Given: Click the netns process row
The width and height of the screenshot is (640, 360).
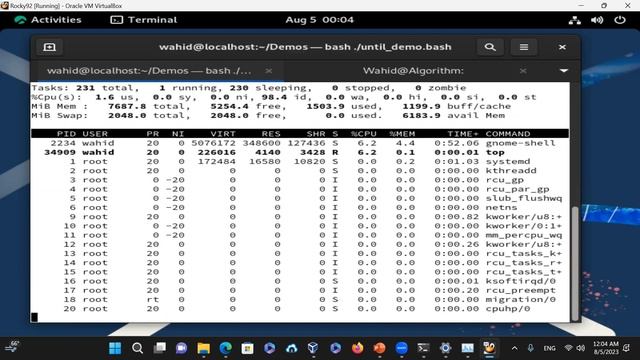Looking at the screenshot, I should (300, 207).
